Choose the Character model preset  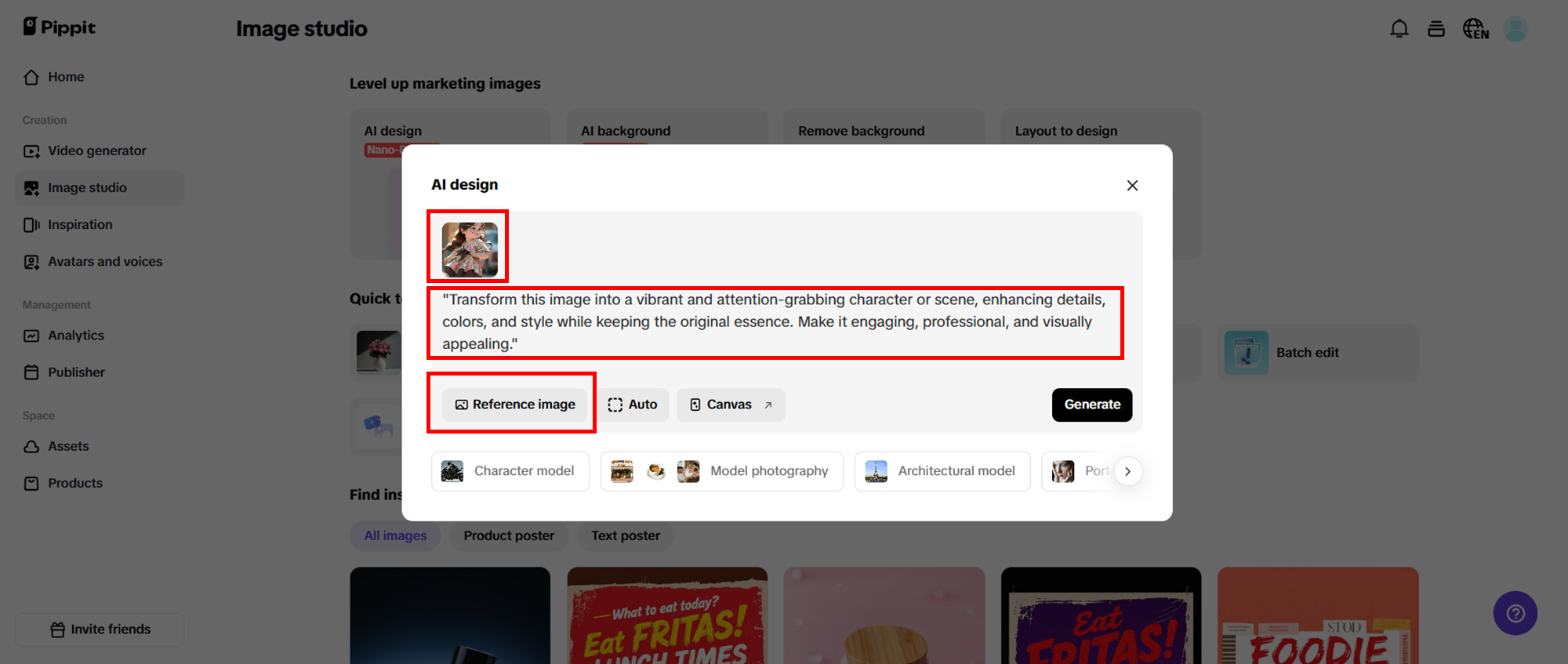[x=510, y=471]
